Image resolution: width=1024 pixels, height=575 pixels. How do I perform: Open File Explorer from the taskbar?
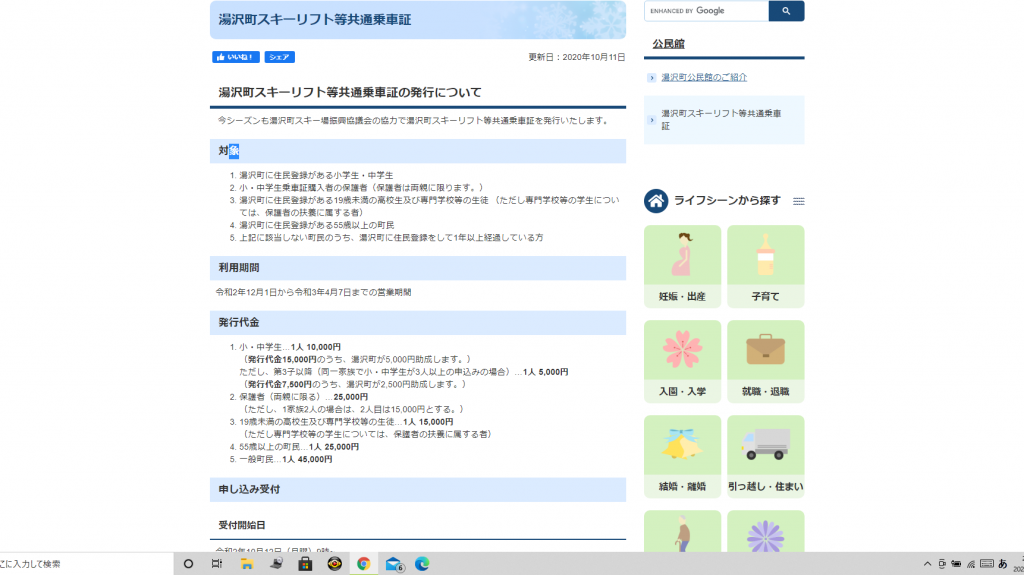point(246,564)
